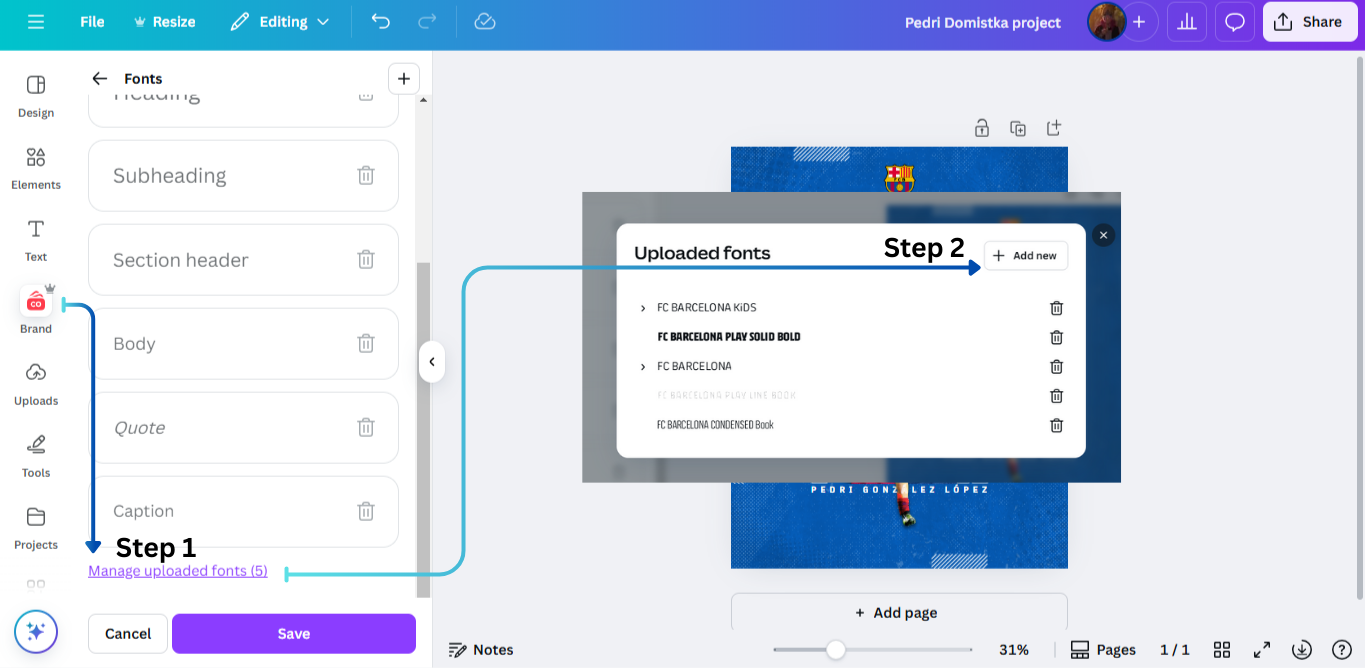Collapse the side panel with arrow handle
Screen dimensions: 1365x668
point(431,362)
